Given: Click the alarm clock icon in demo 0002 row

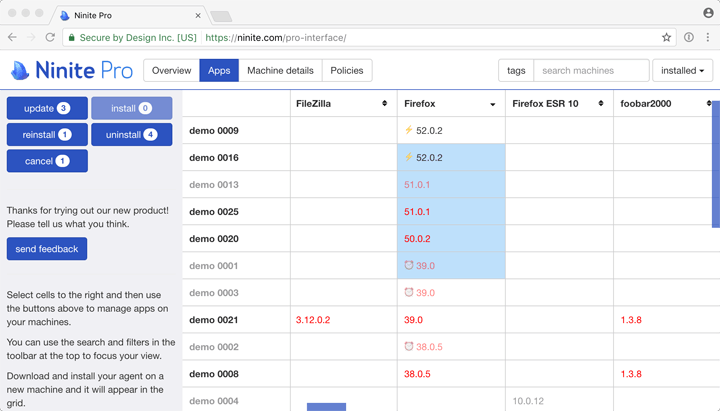Looking at the screenshot, I should (409, 346).
